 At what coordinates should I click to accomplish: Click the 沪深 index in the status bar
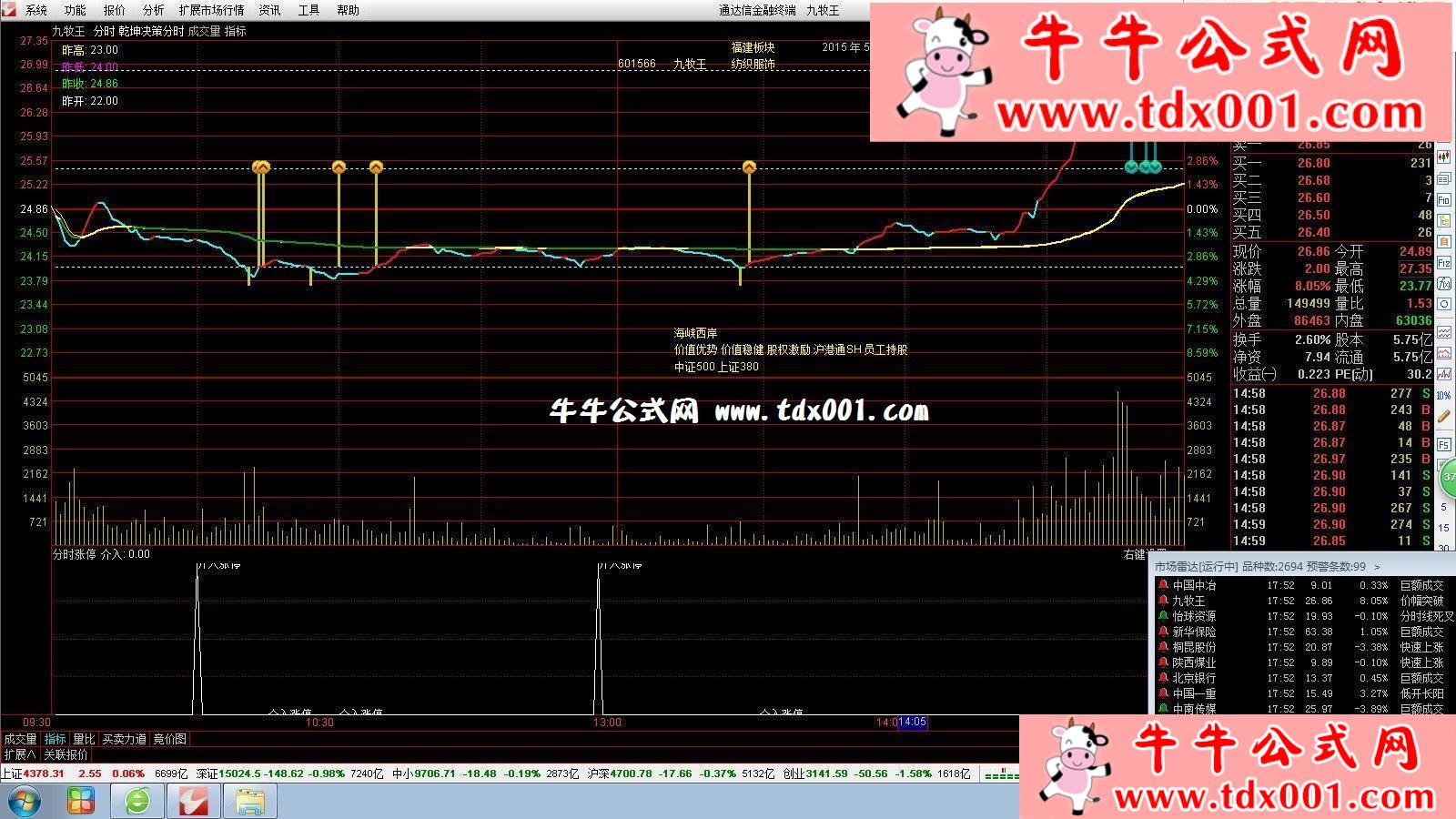point(599,773)
